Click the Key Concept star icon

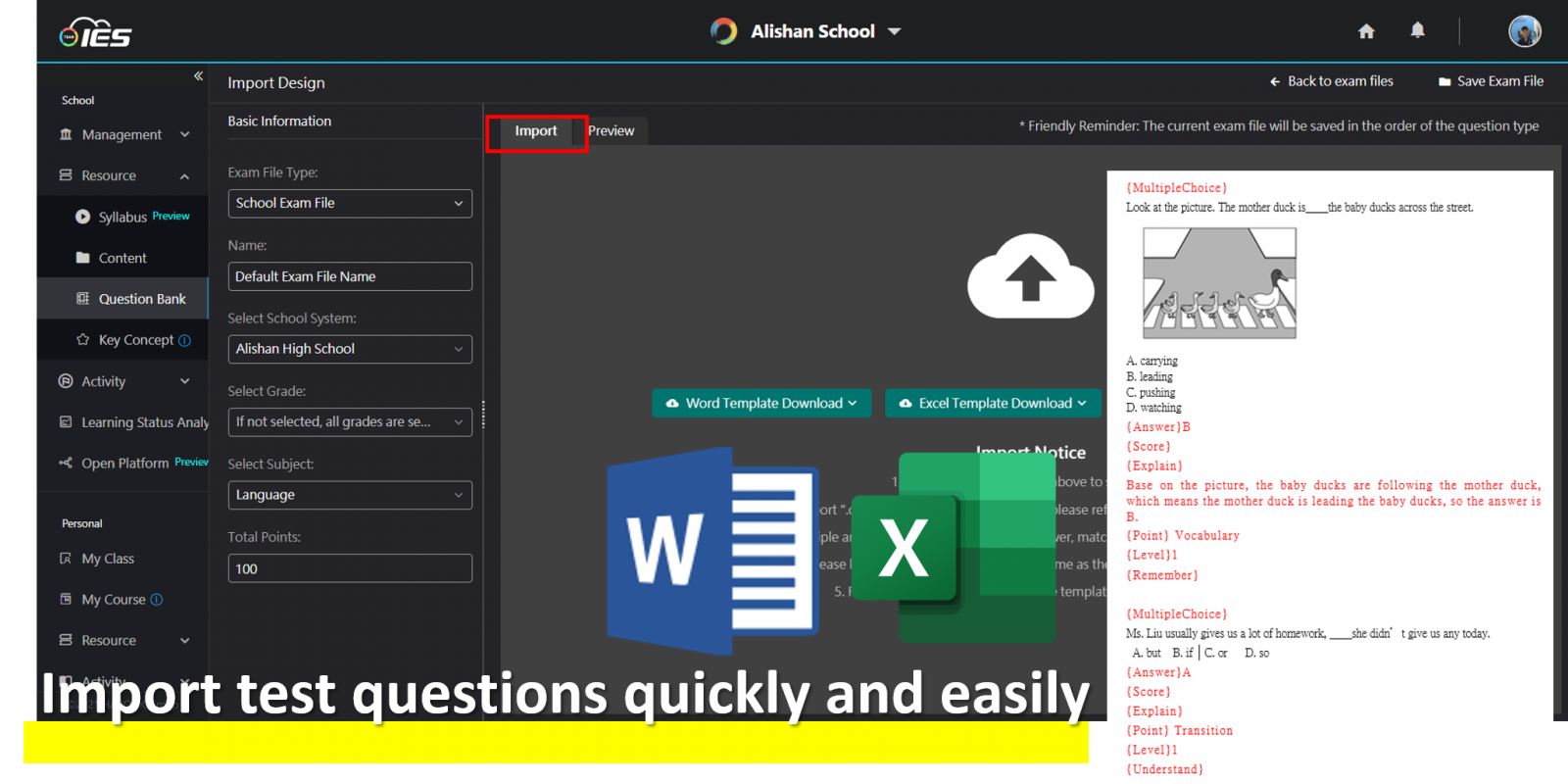pos(83,340)
